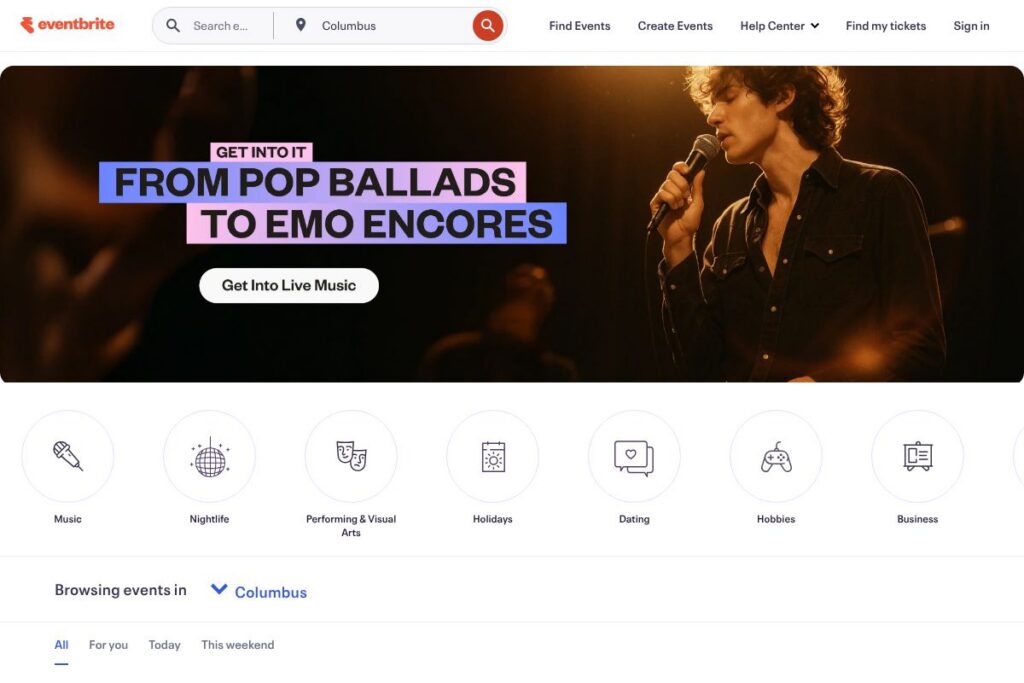Select the Nightlife disco ball icon
This screenshot has height=683, width=1024.
click(209, 456)
